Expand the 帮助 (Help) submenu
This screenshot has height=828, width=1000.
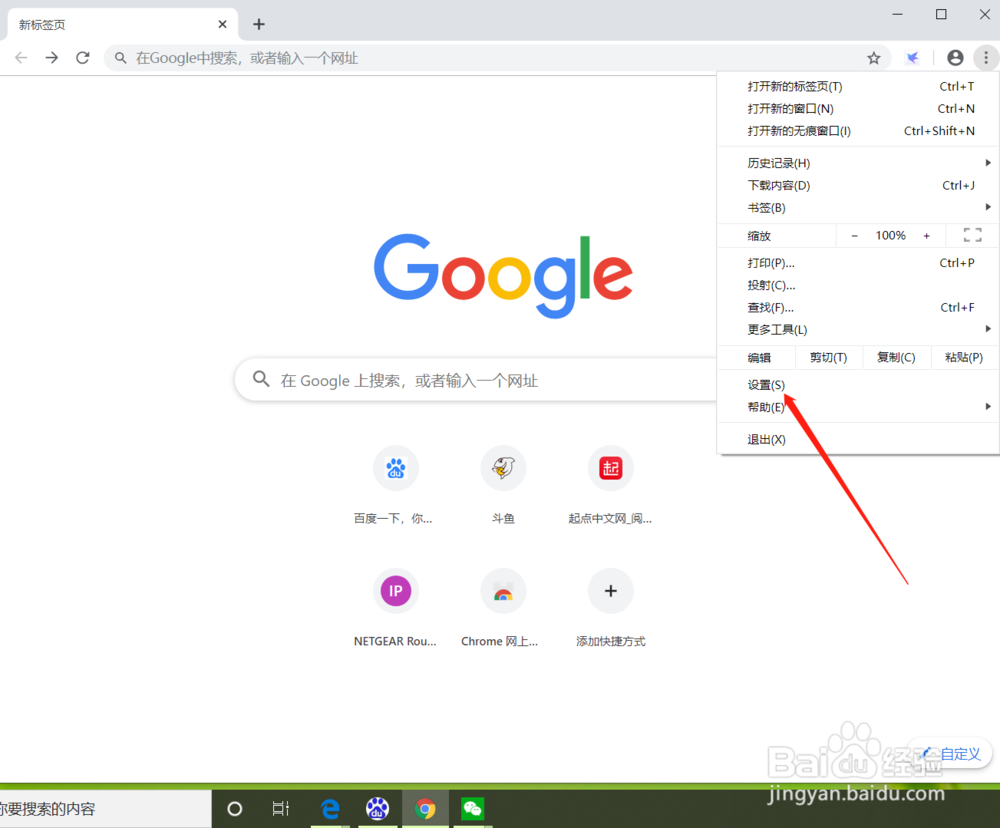pyautogui.click(x=764, y=407)
